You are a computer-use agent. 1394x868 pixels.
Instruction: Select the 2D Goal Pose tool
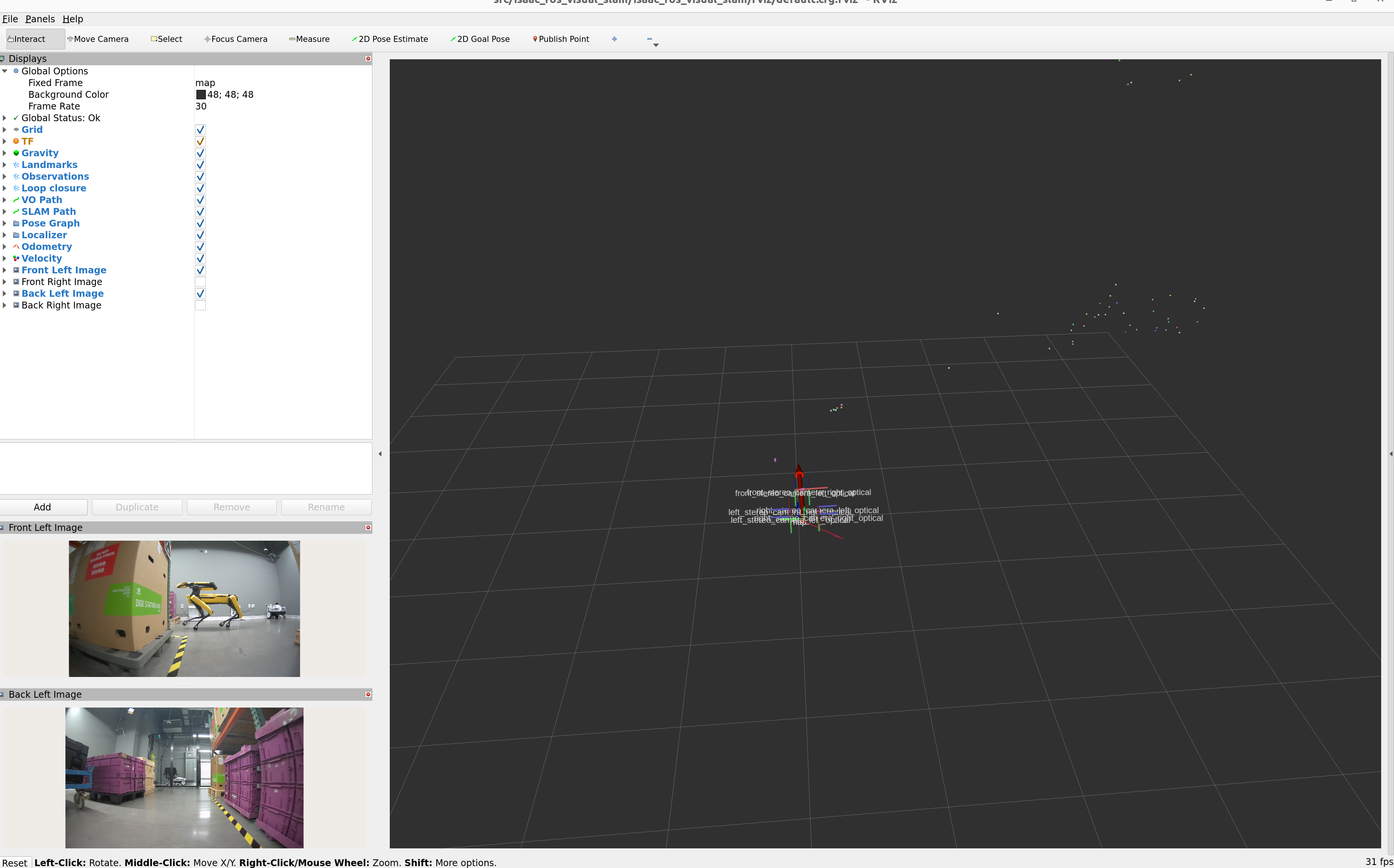point(480,39)
